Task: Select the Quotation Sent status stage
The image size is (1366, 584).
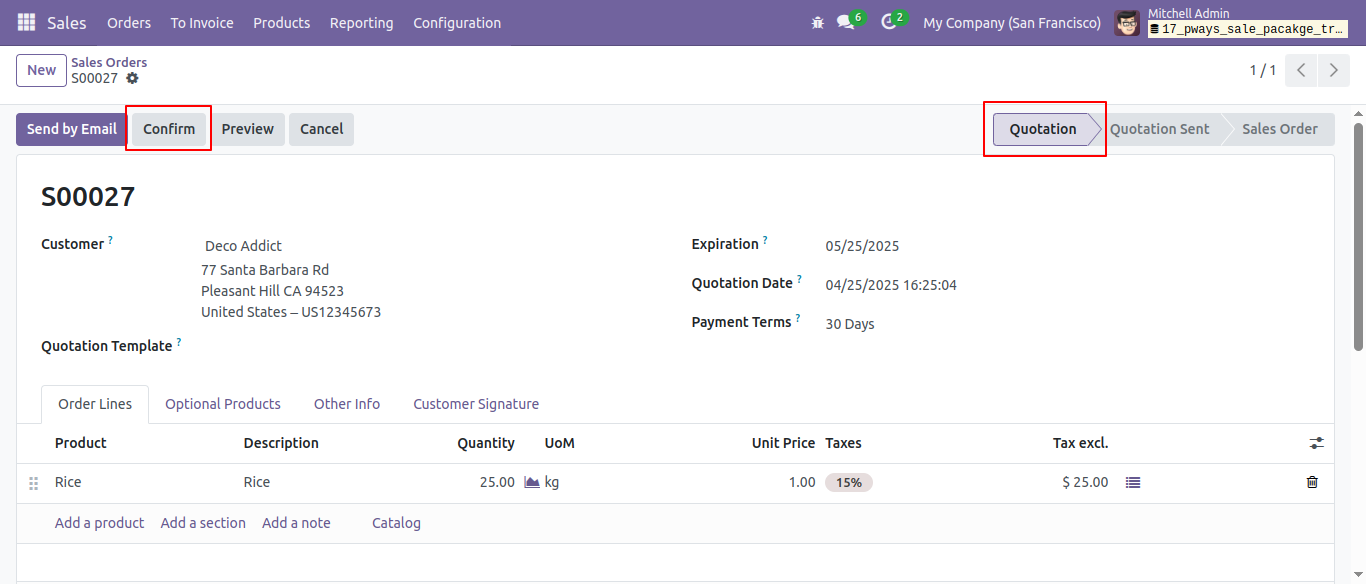Action: click(1160, 129)
